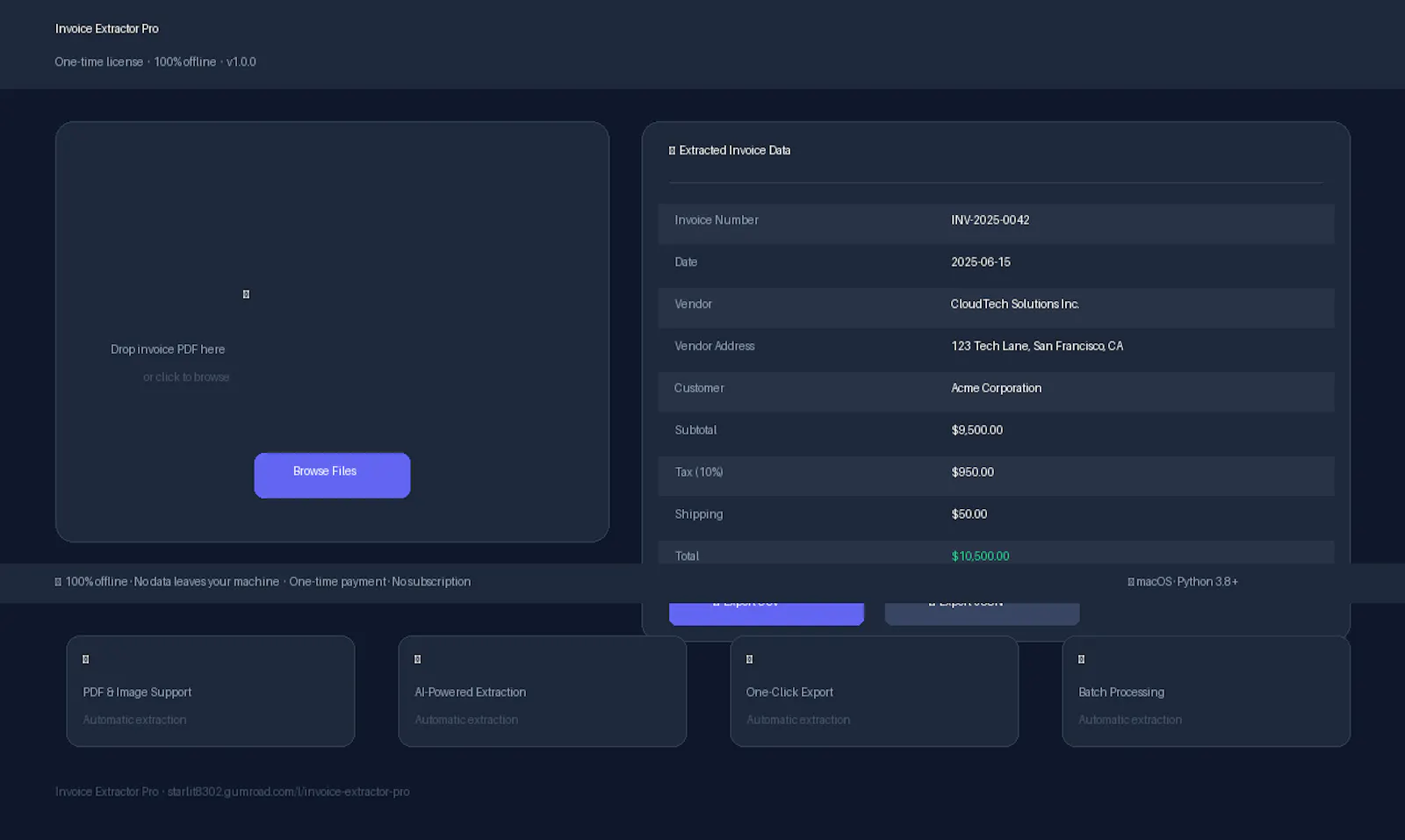Click the gray Export JSON button
1405x840 pixels.
point(982,614)
